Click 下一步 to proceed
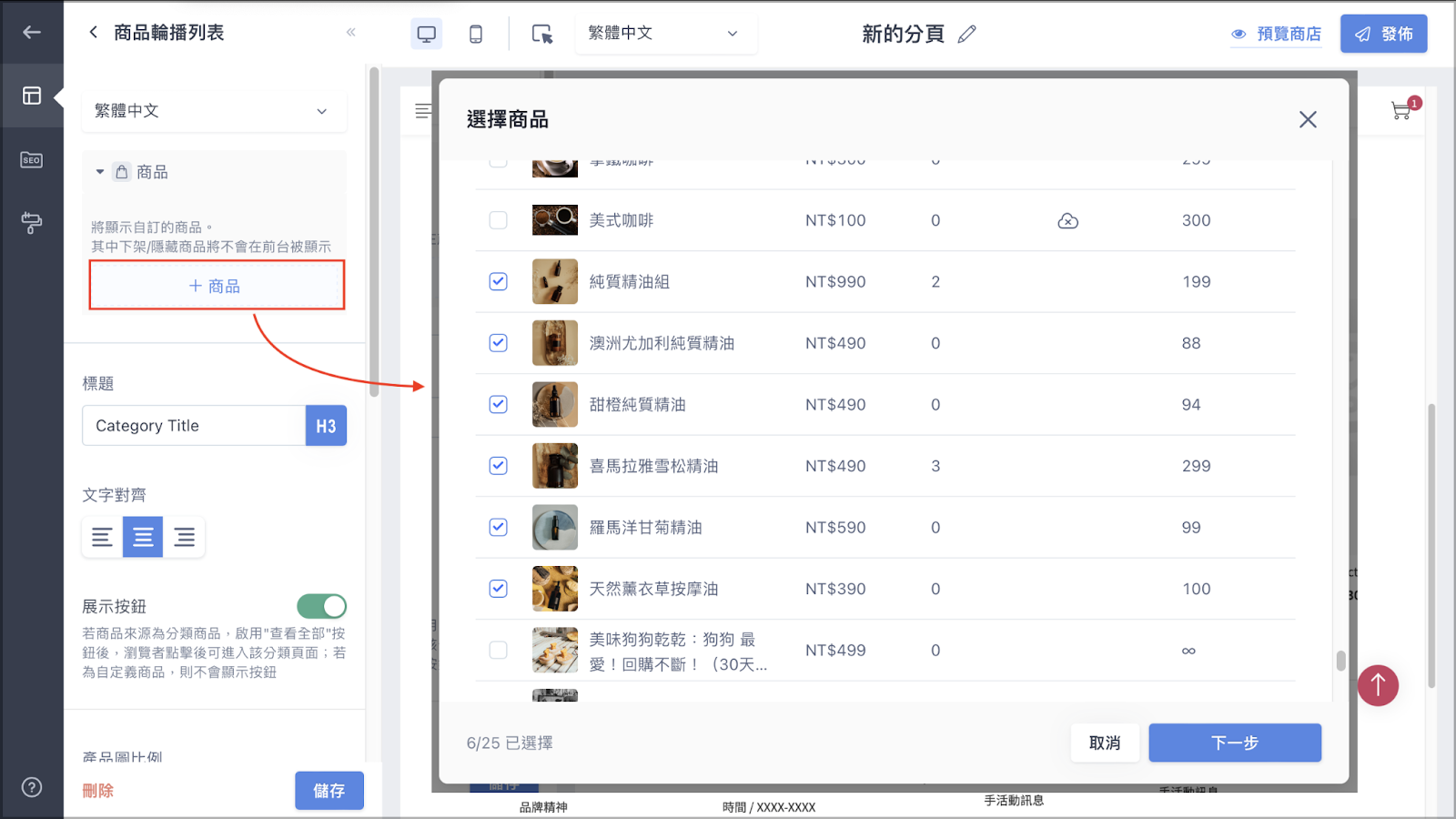Viewport: 1456px width, 819px height. click(1235, 743)
